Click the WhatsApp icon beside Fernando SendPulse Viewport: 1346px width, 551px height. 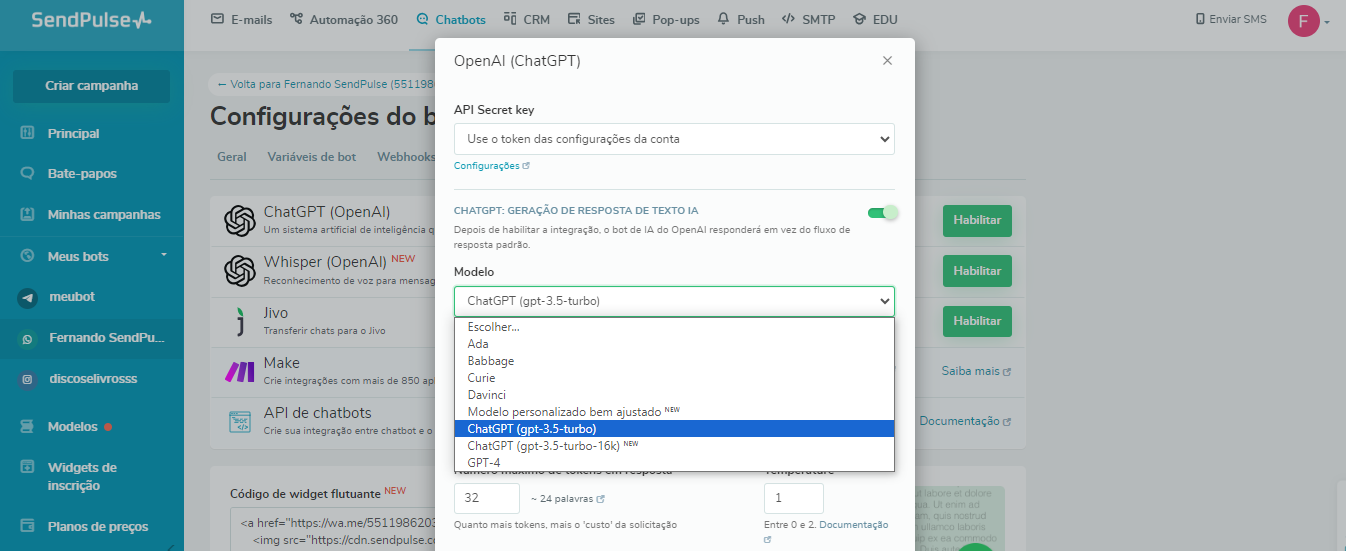tap(28, 339)
